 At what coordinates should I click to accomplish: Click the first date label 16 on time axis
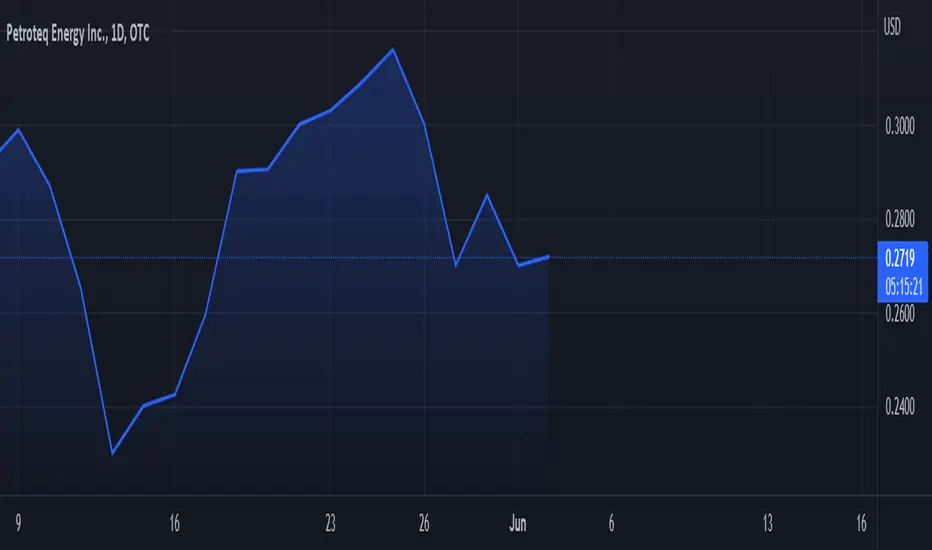pos(174,523)
